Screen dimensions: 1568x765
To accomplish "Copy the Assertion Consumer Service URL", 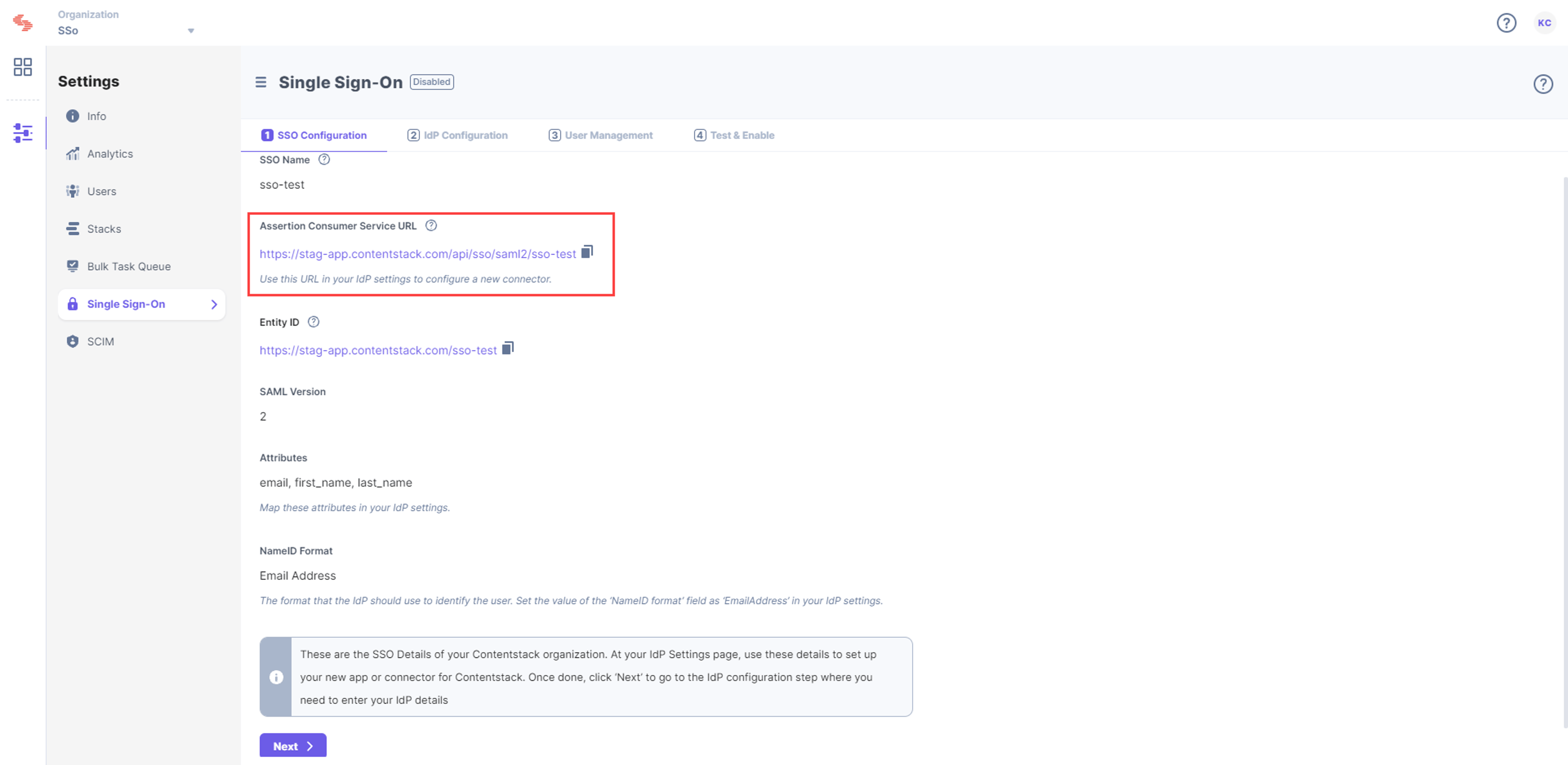I will (587, 252).
